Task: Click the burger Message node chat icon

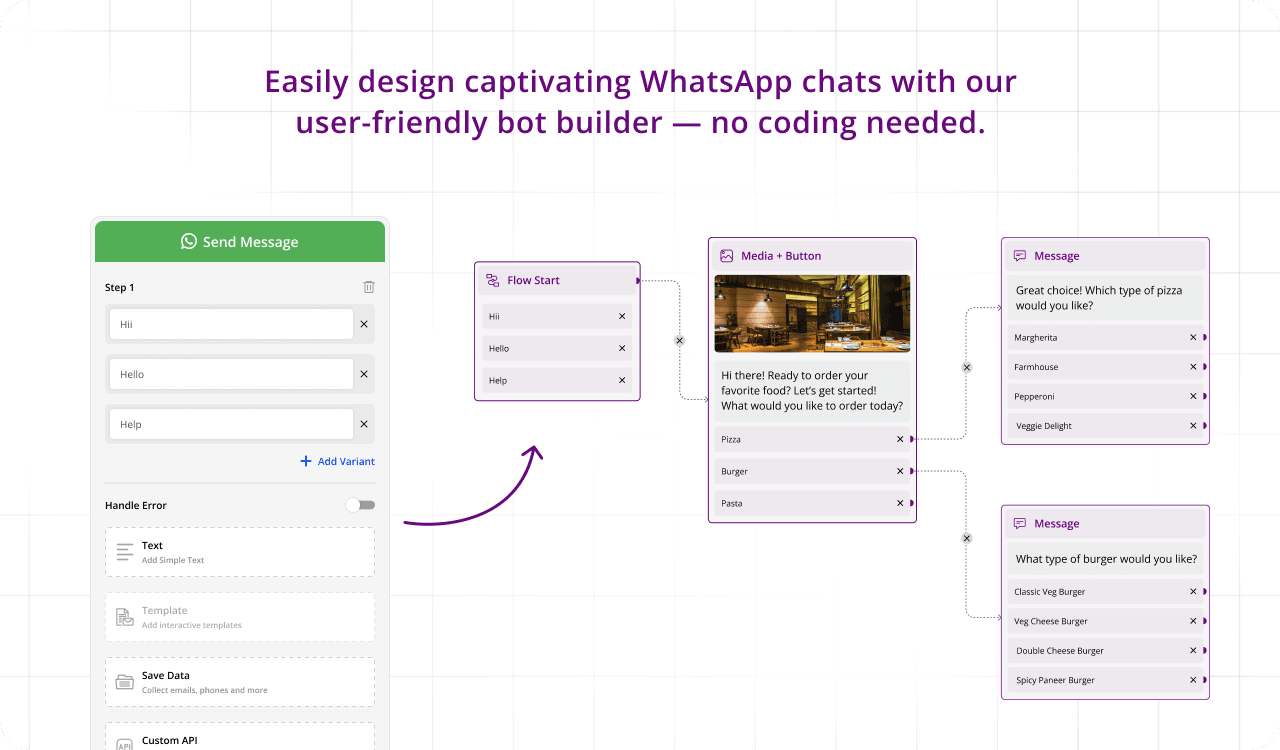Action: (1020, 523)
